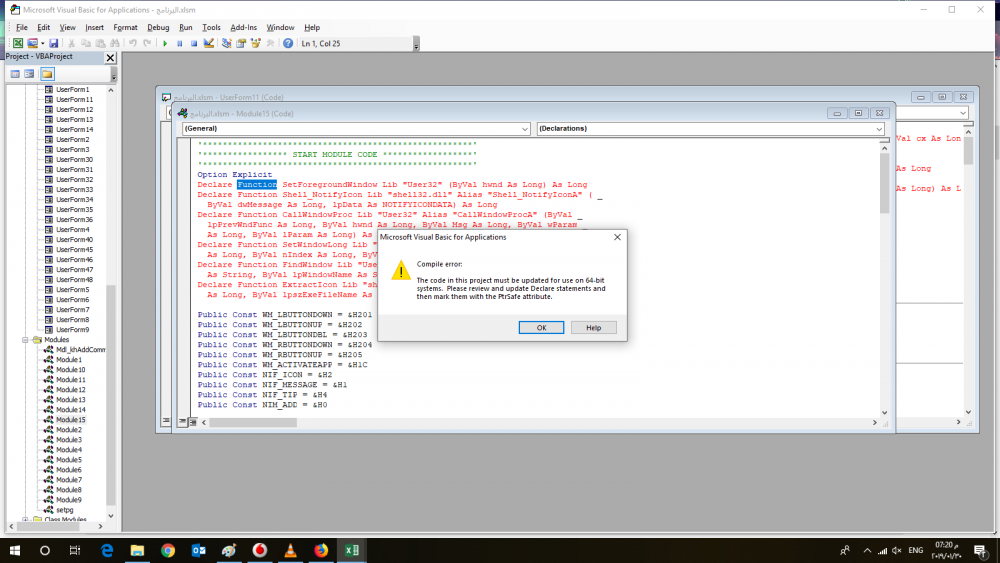Image resolution: width=1000 pixels, height=563 pixels.
Task: Click the Copy toolbar icon
Action: pyautogui.click(x=85, y=43)
